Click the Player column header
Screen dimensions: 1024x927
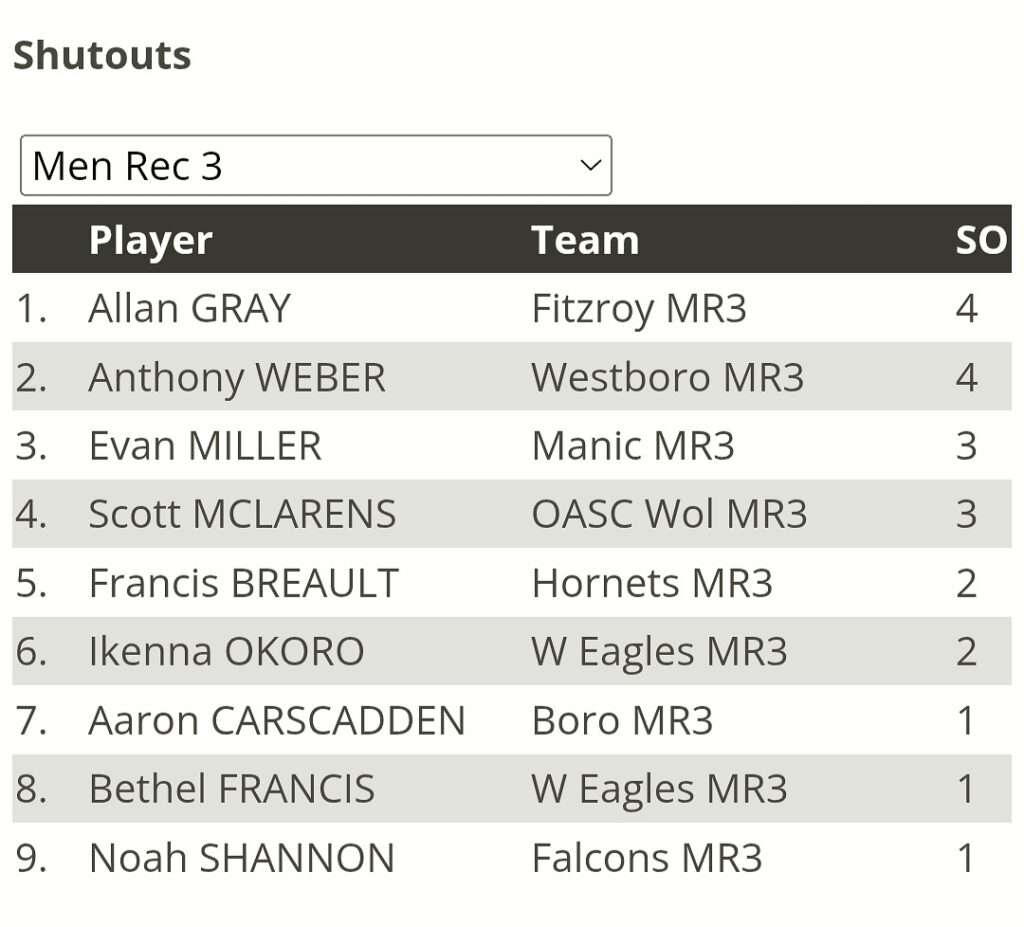[x=150, y=240]
